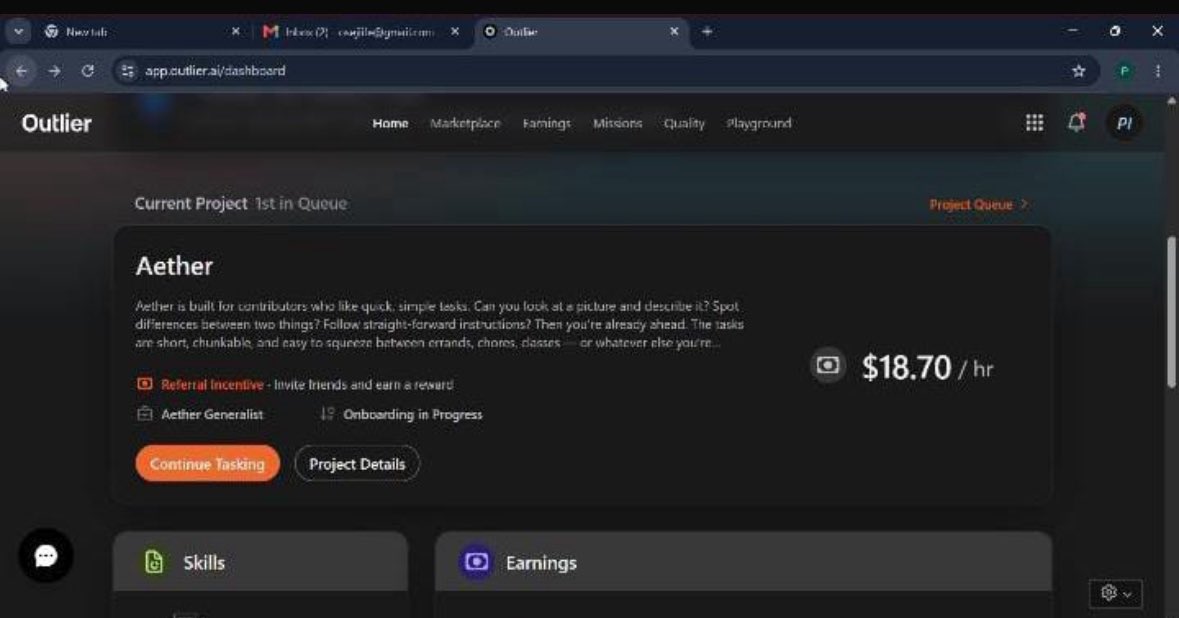Open Project Queue chevron link
Image resolution: width=1179 pixels, height=618 pixels.
[x=978, y=204]
